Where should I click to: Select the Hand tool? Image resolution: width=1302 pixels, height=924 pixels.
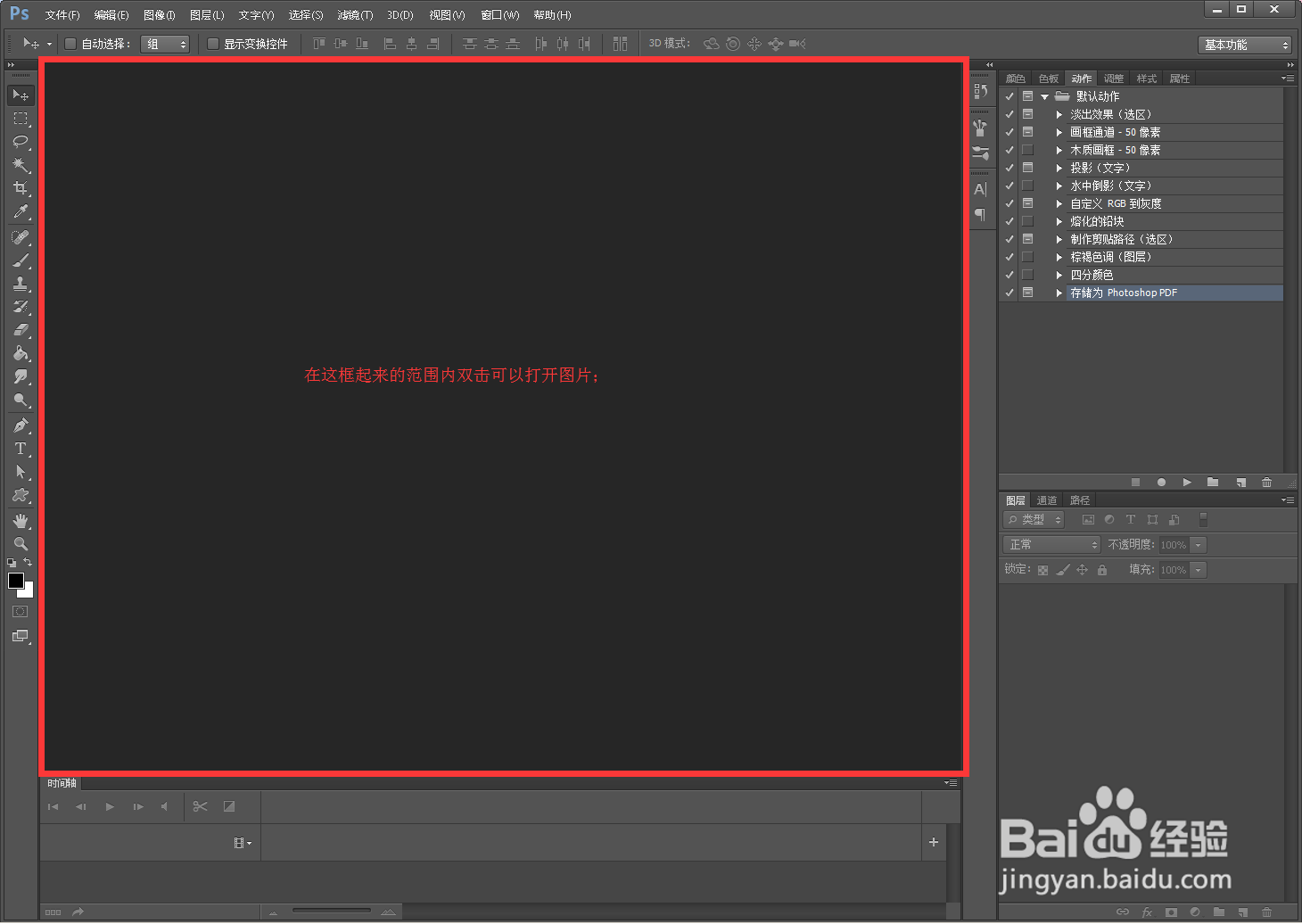pyautogui.click(x=21, y=521)
